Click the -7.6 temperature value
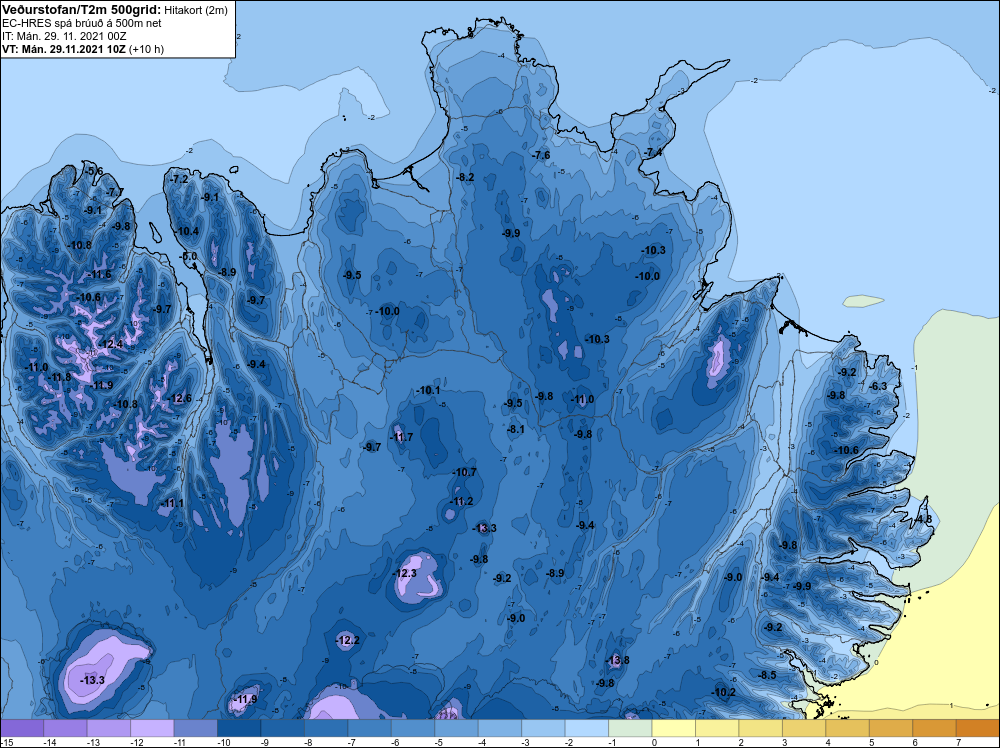The width and height of the screenshot is (1000, 748). click(x=541, y=156)
